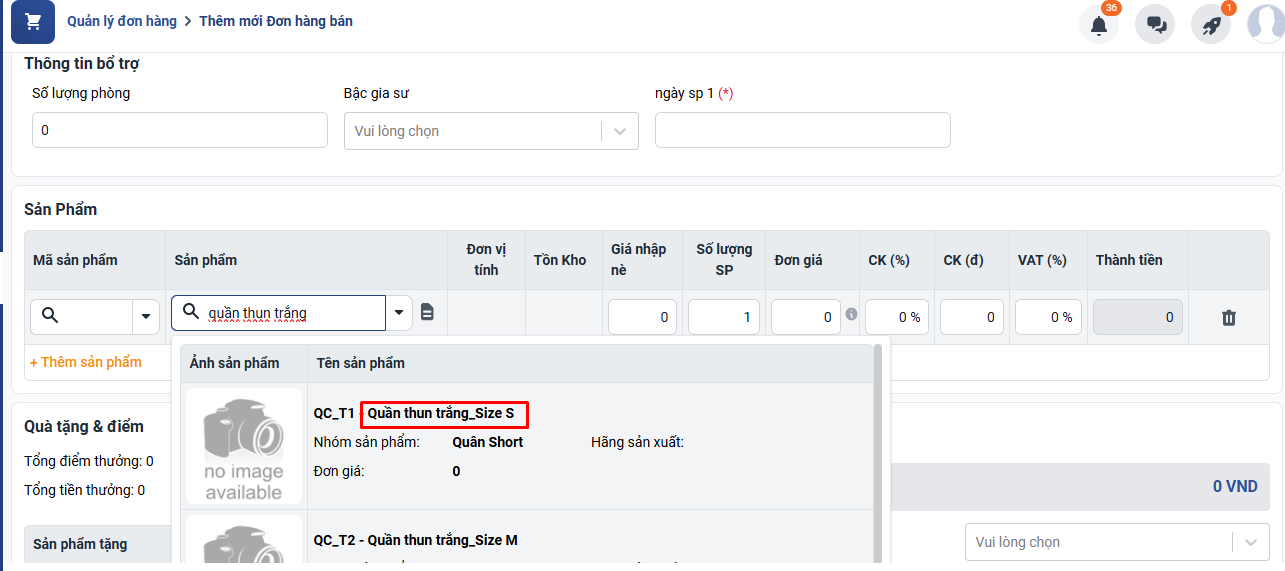This screenshot has width=1285, height=571.
Task: Expand the Bậc gia sư dropdown
Action: click(619, 131)
